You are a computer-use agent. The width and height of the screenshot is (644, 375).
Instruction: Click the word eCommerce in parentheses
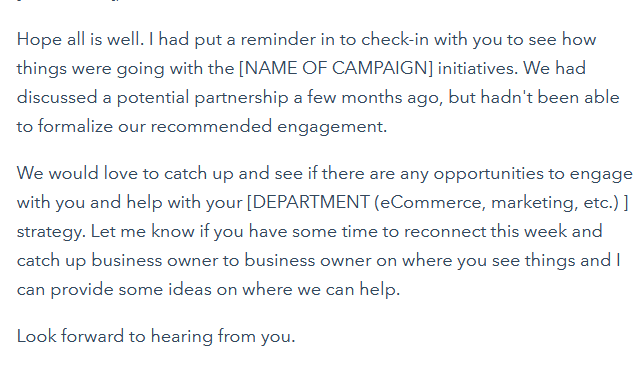(430, 202)
